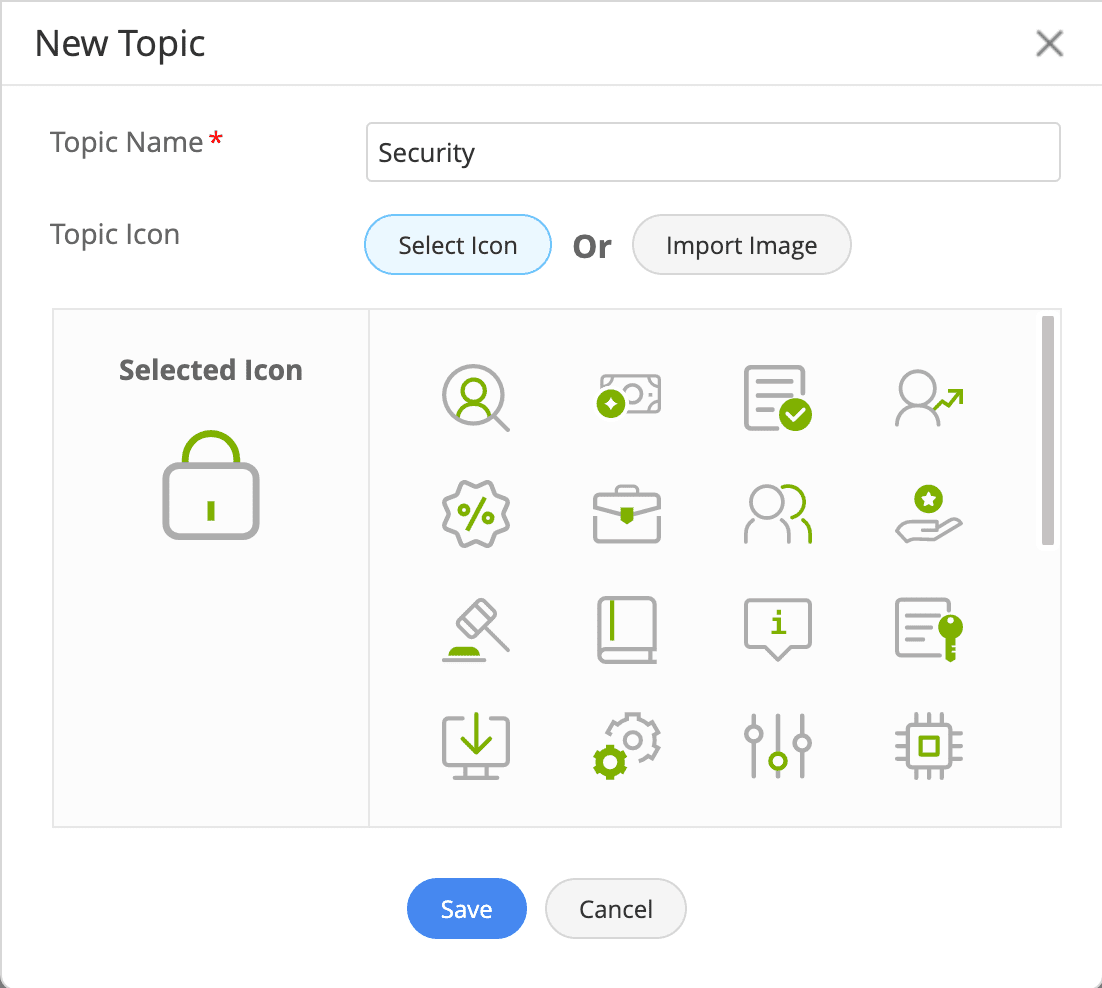Pick the document with key icon
Viewport: 1102px width, 988px height.
[929, 630]
